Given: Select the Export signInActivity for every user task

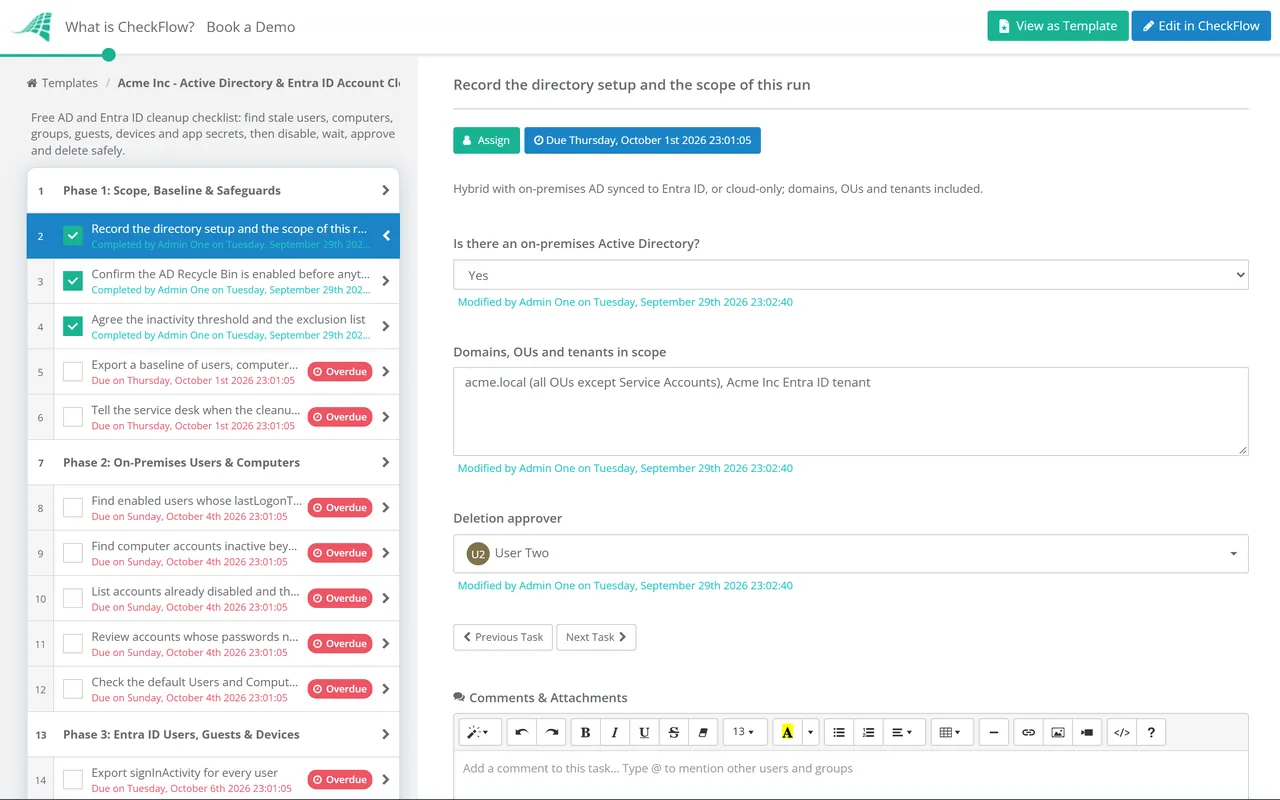Looking at the screenshot, I should pos(213,779).
